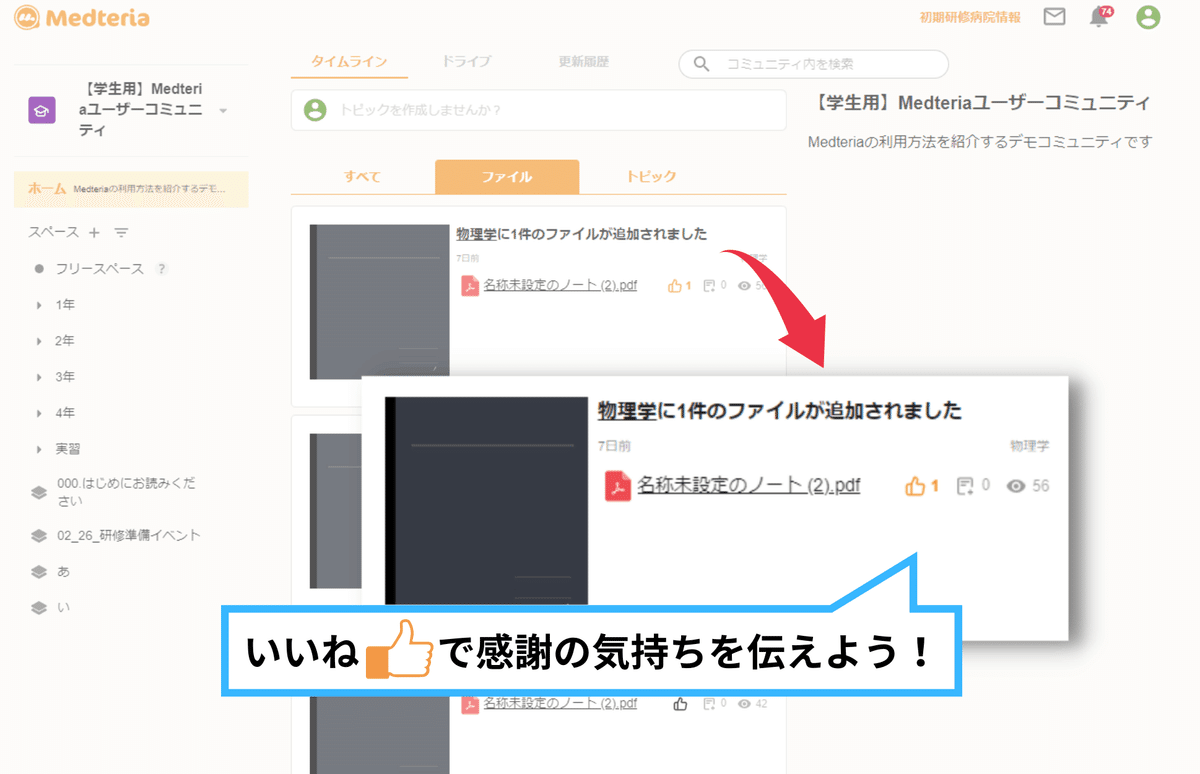Open enlarged popup 名称未設定のノート (2).pdf link
This screenshot has height=774, width=1200.
click(748, 486)
